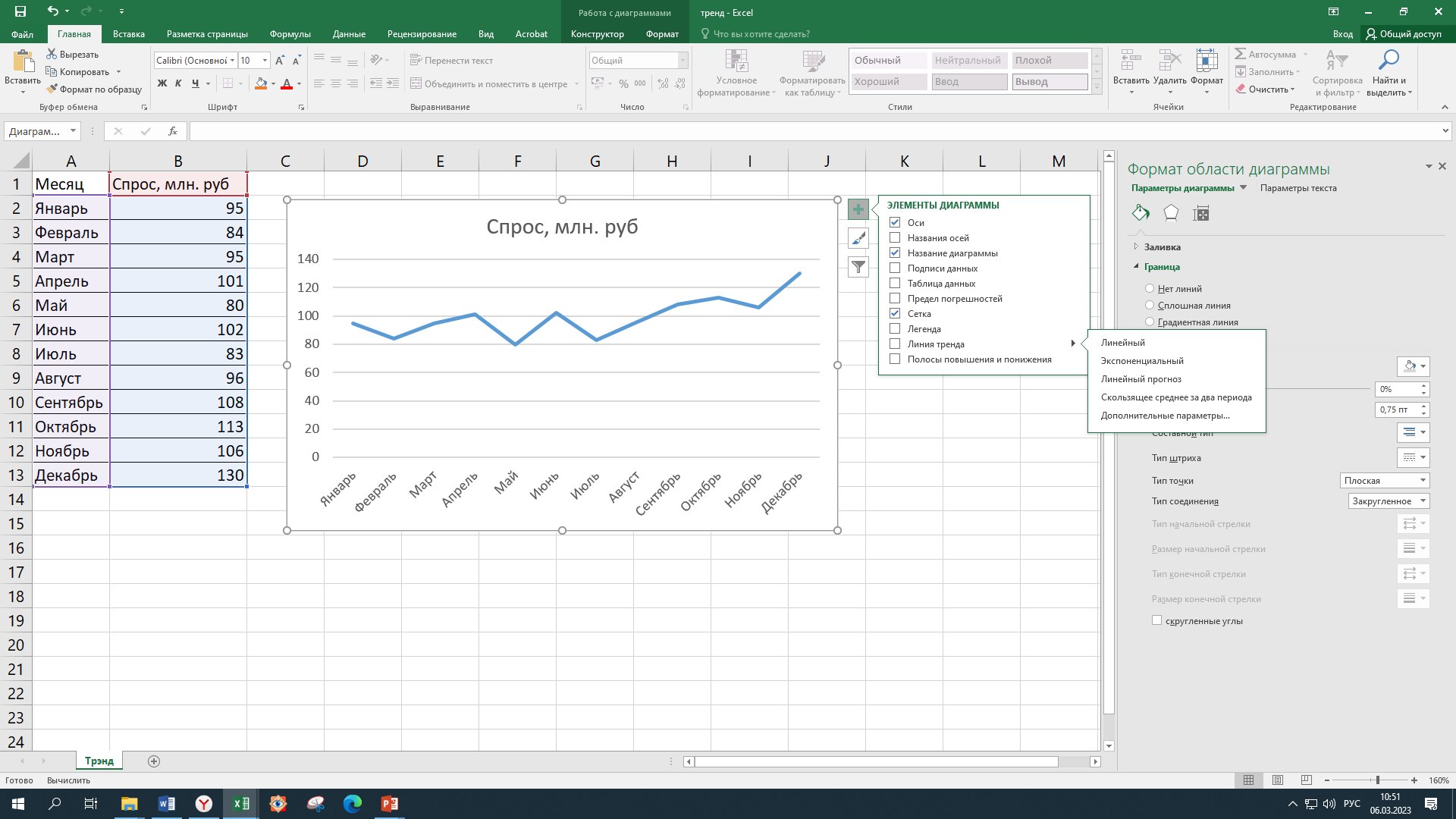Viewport: 1456px width, 819px height.
Task: Click the Format Painter button
Action: point(94,89)
